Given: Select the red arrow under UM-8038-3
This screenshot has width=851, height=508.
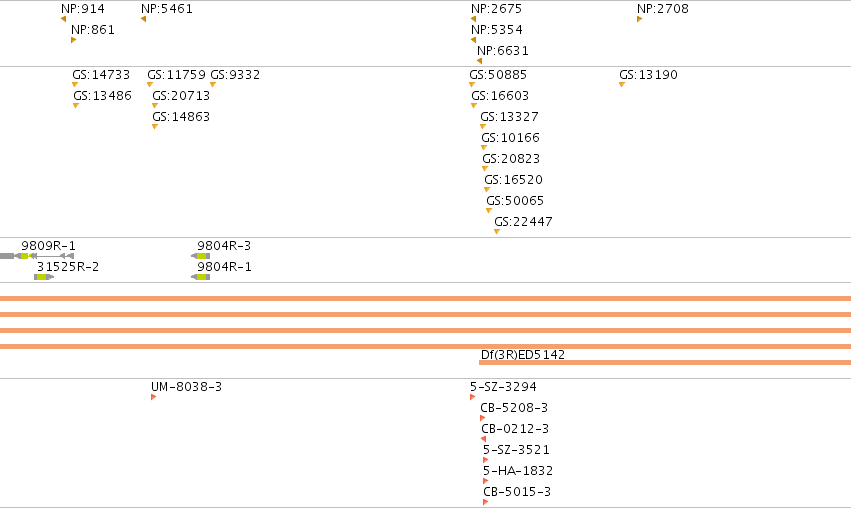Looking at the screenshot, I should [x=154, y=397].
